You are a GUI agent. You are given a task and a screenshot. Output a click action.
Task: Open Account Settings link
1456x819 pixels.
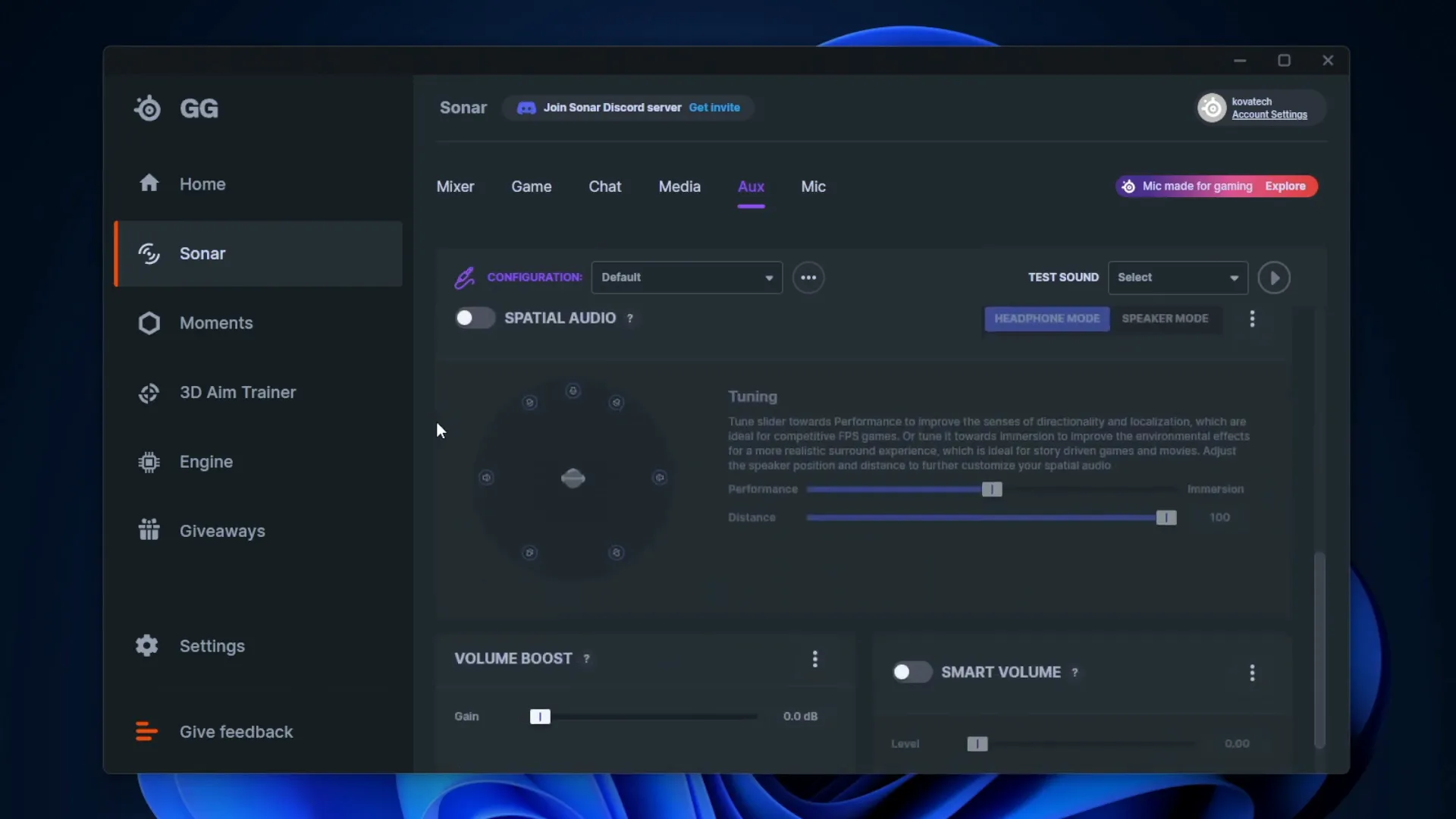pyautogui.click(x=1269, y=115)
